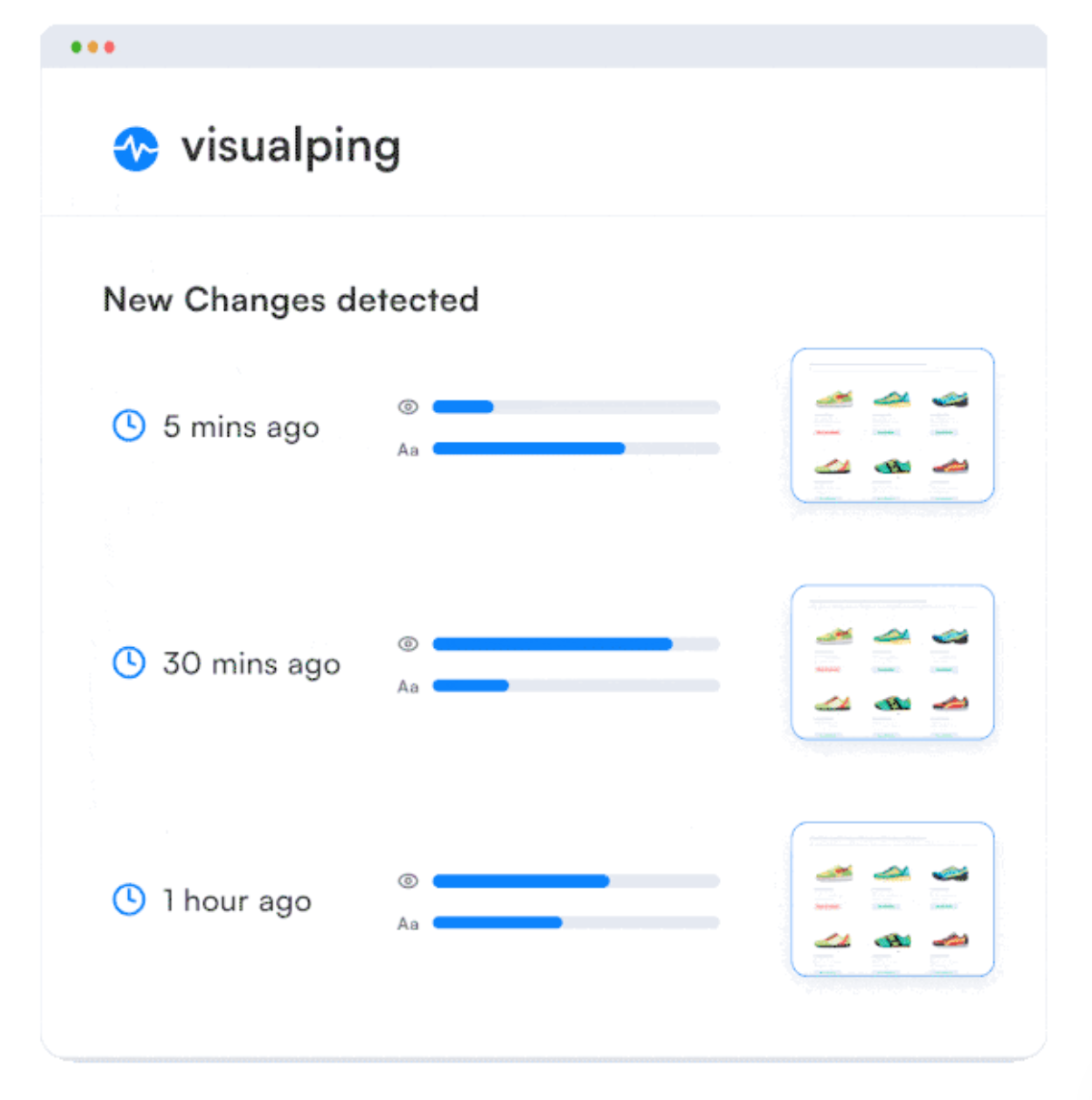
Task: Select the 5 mins ago change entry
Action: pyautogui.click(x=241, y=427)
